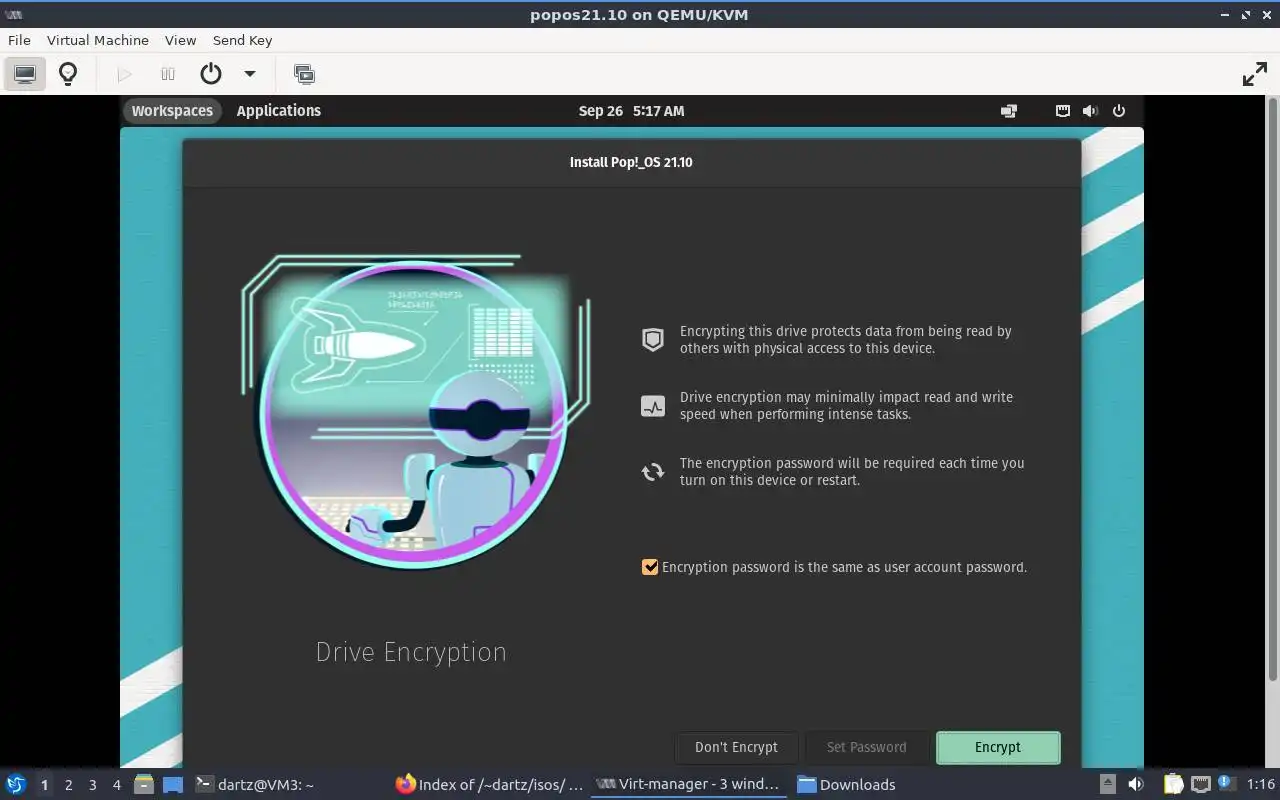Click the robot illustration image
The width and height of the screenshot is (1280, 800).
[x=415, y=412]
